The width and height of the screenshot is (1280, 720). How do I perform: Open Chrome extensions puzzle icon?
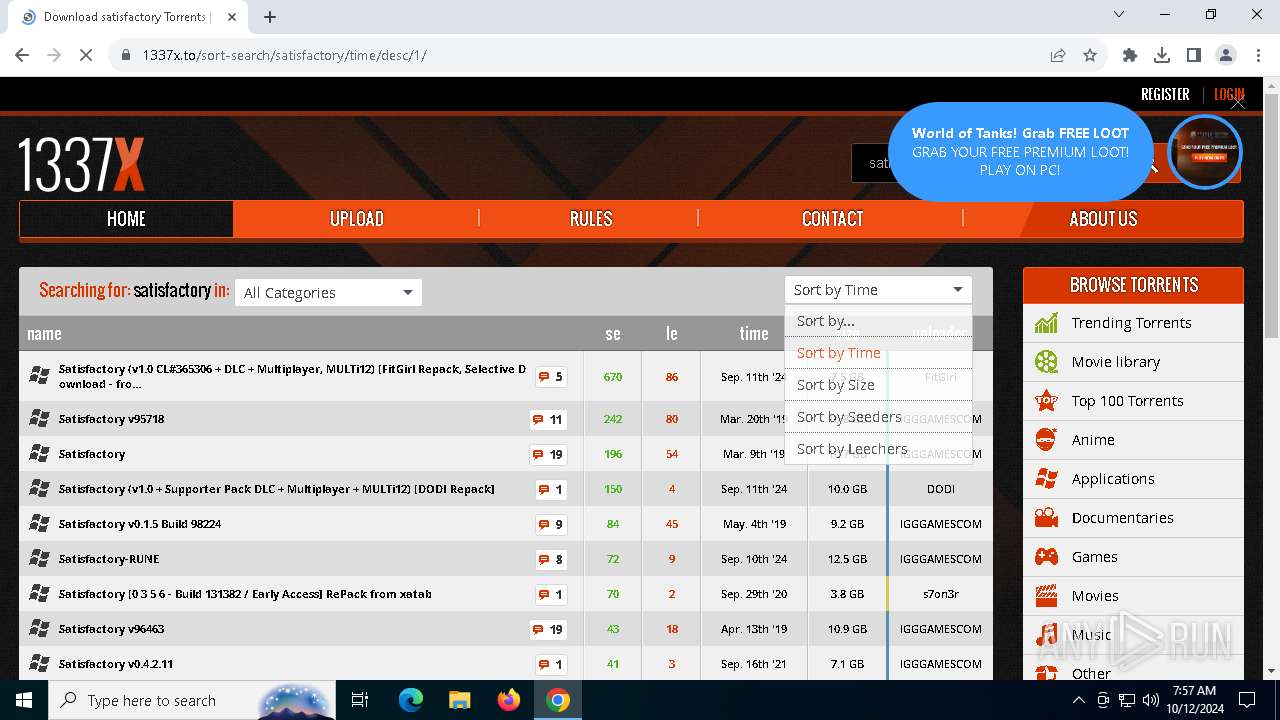[x=1130, y=55]
